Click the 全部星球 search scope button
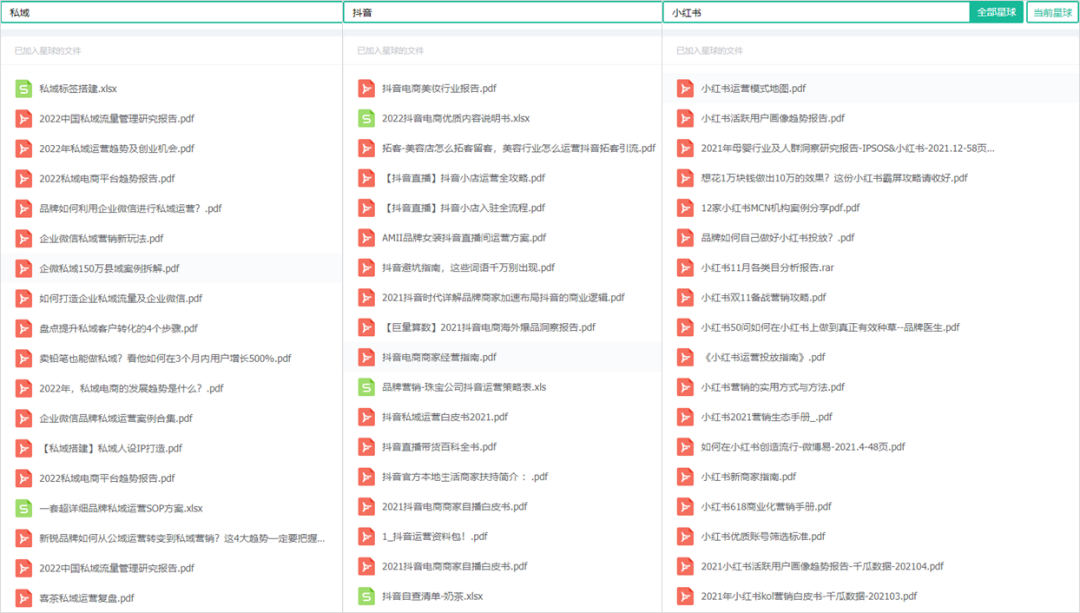The height and width of the screenshot is (613, 1080). pyautogui.click(x=996, y=12)
